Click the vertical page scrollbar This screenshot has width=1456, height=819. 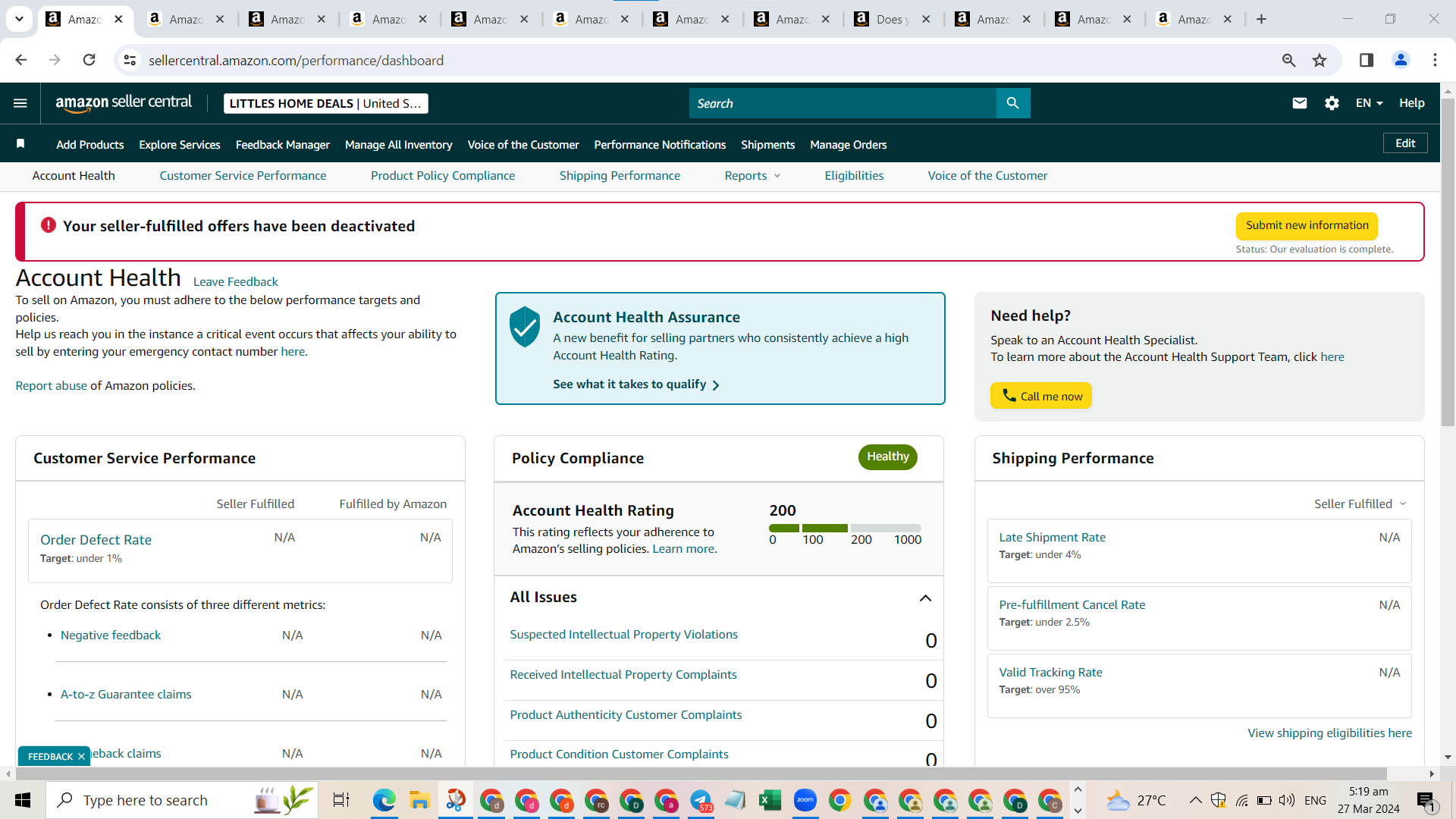pyautogui.click(x=1448, y=262)
